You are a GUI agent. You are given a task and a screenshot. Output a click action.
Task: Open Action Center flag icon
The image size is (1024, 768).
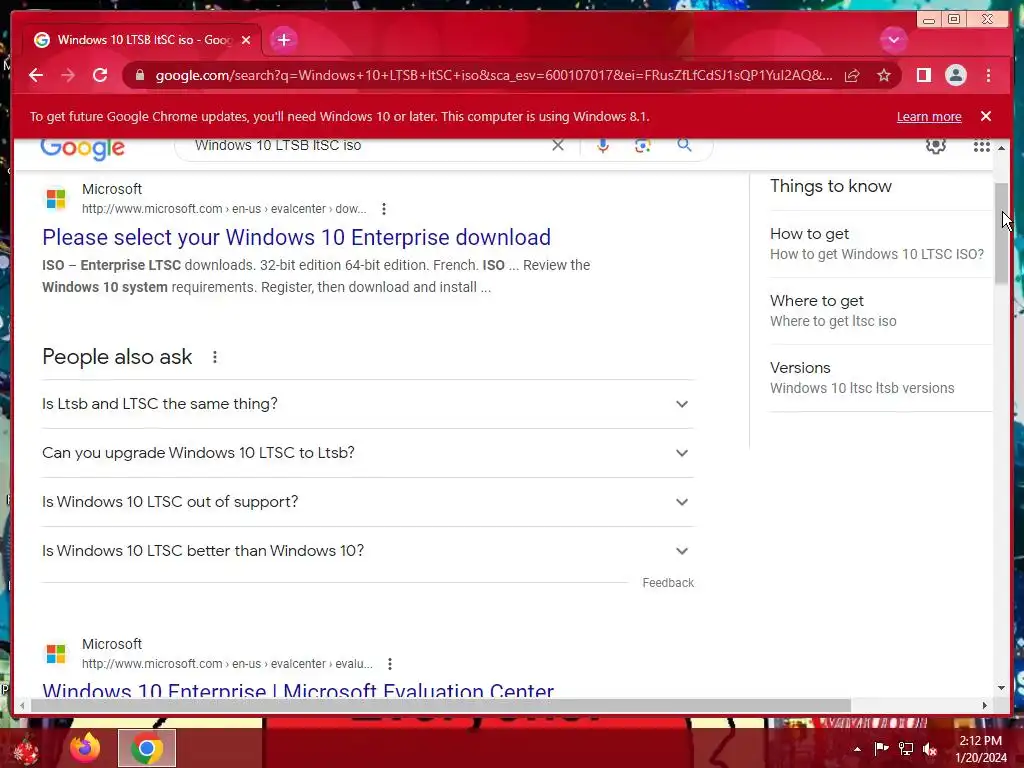[x=881, y=749]
